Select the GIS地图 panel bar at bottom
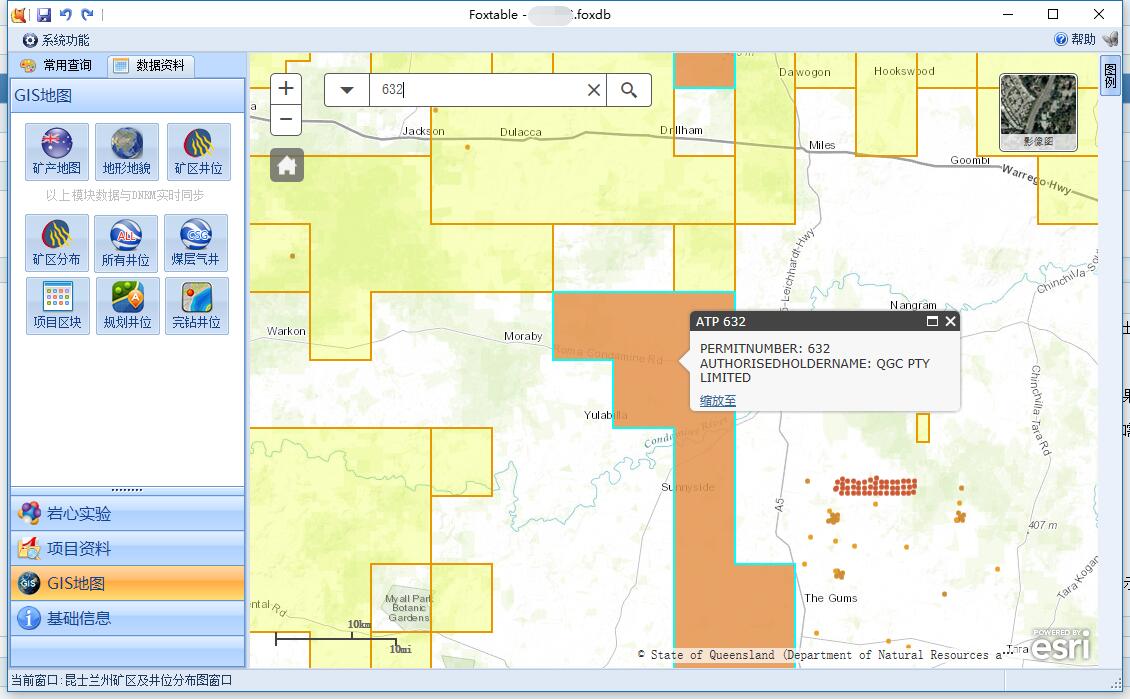Image resolution: width=1130 pixels, height=699 pixels. coord(128,583)
